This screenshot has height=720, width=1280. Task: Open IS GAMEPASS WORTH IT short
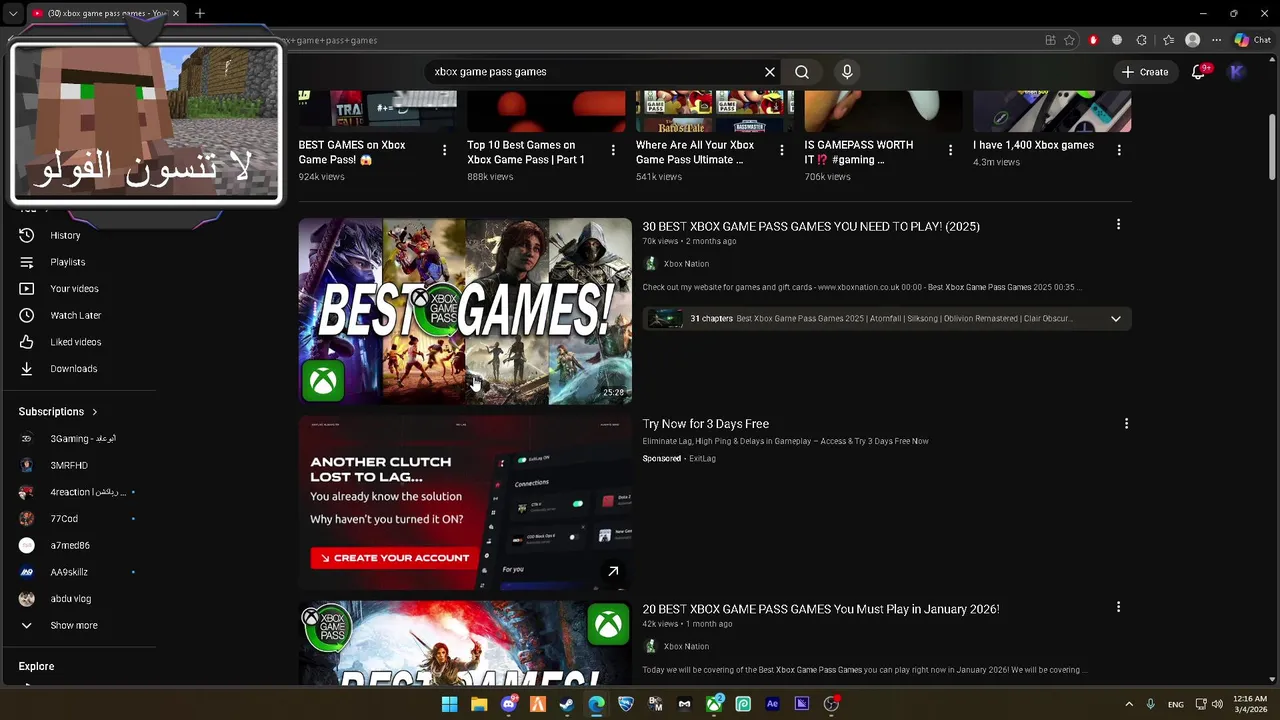859,152
